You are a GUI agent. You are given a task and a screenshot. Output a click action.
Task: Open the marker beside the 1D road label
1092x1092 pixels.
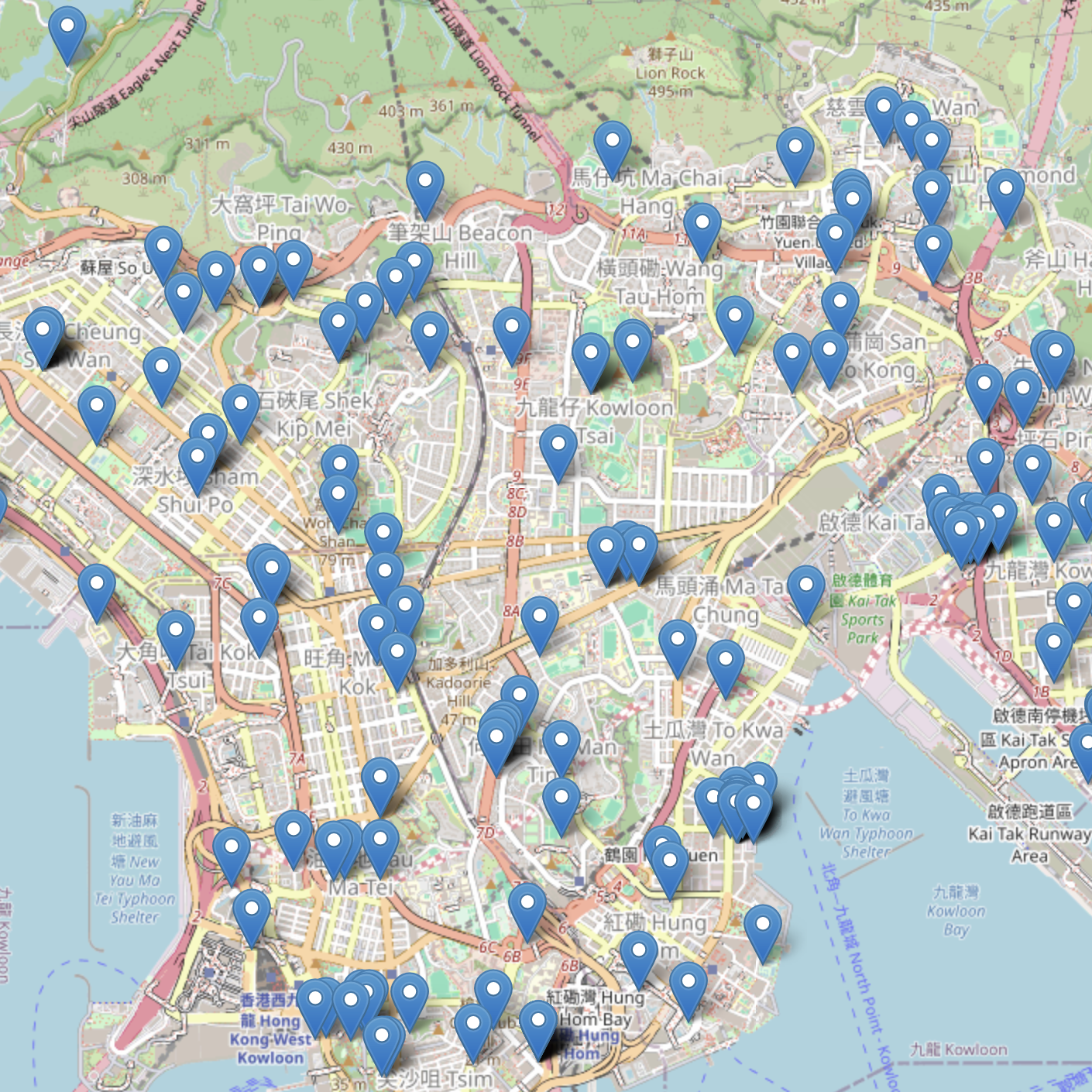pyautogui.click(x=1054, y=652)
